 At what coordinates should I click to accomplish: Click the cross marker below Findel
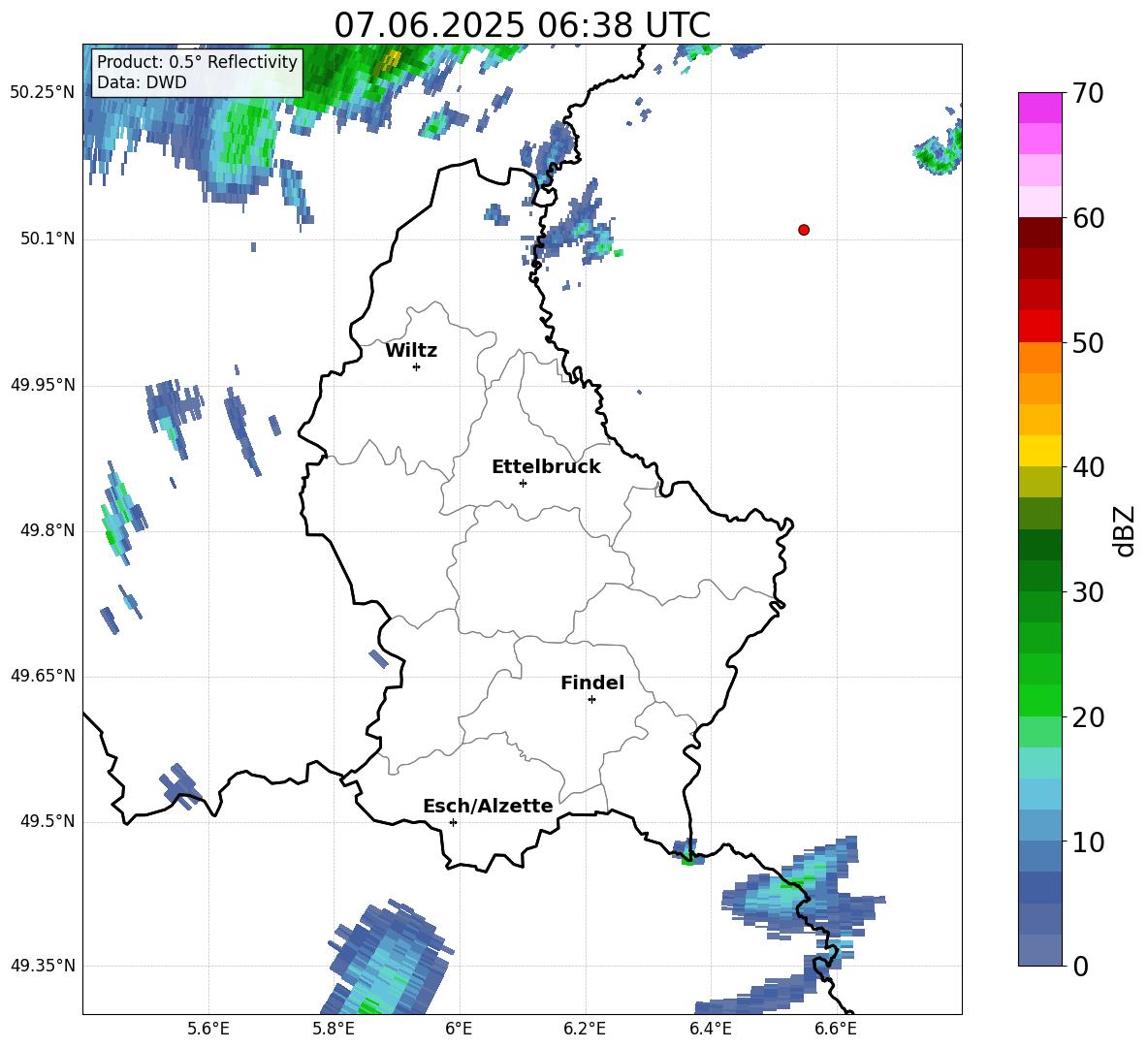[591, 700]
